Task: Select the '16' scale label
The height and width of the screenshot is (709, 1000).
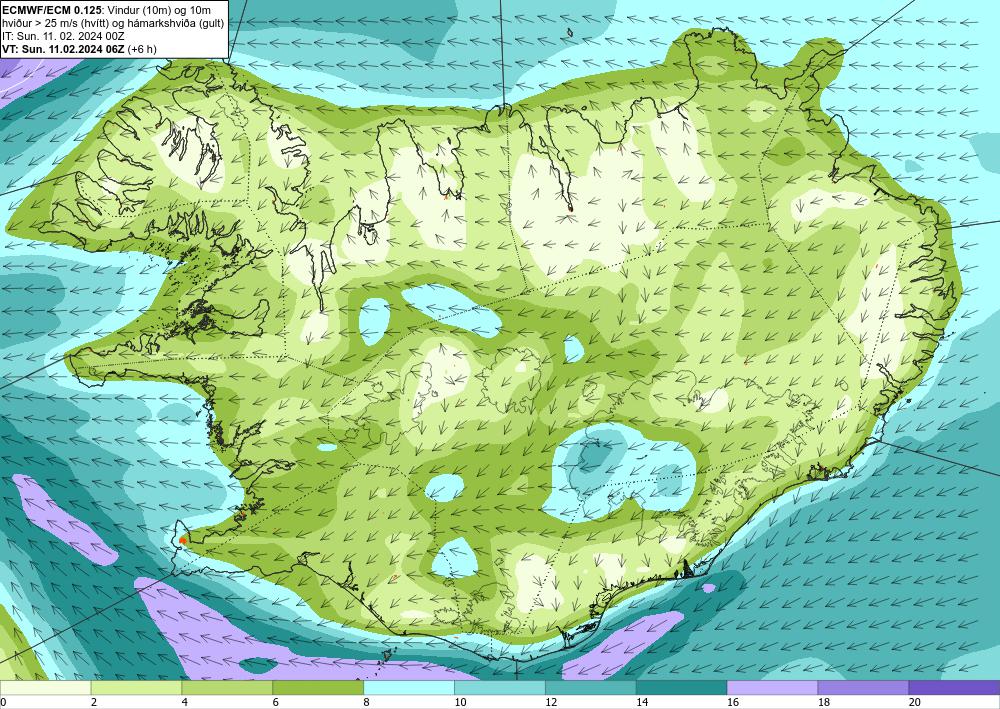Action: 733,702
